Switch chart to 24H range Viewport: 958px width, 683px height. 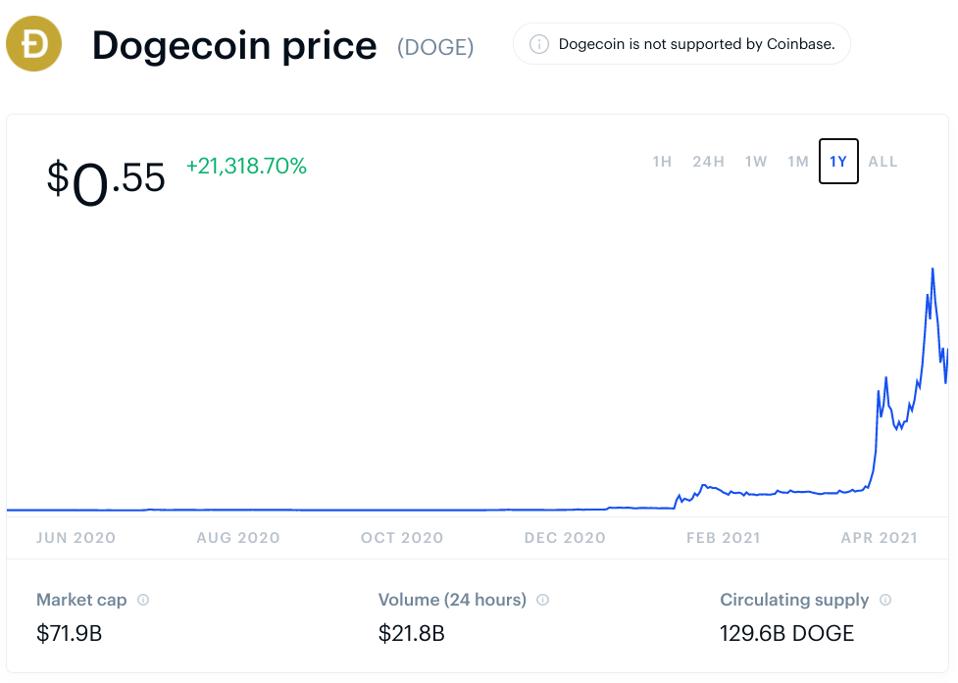tap(708, 162)
